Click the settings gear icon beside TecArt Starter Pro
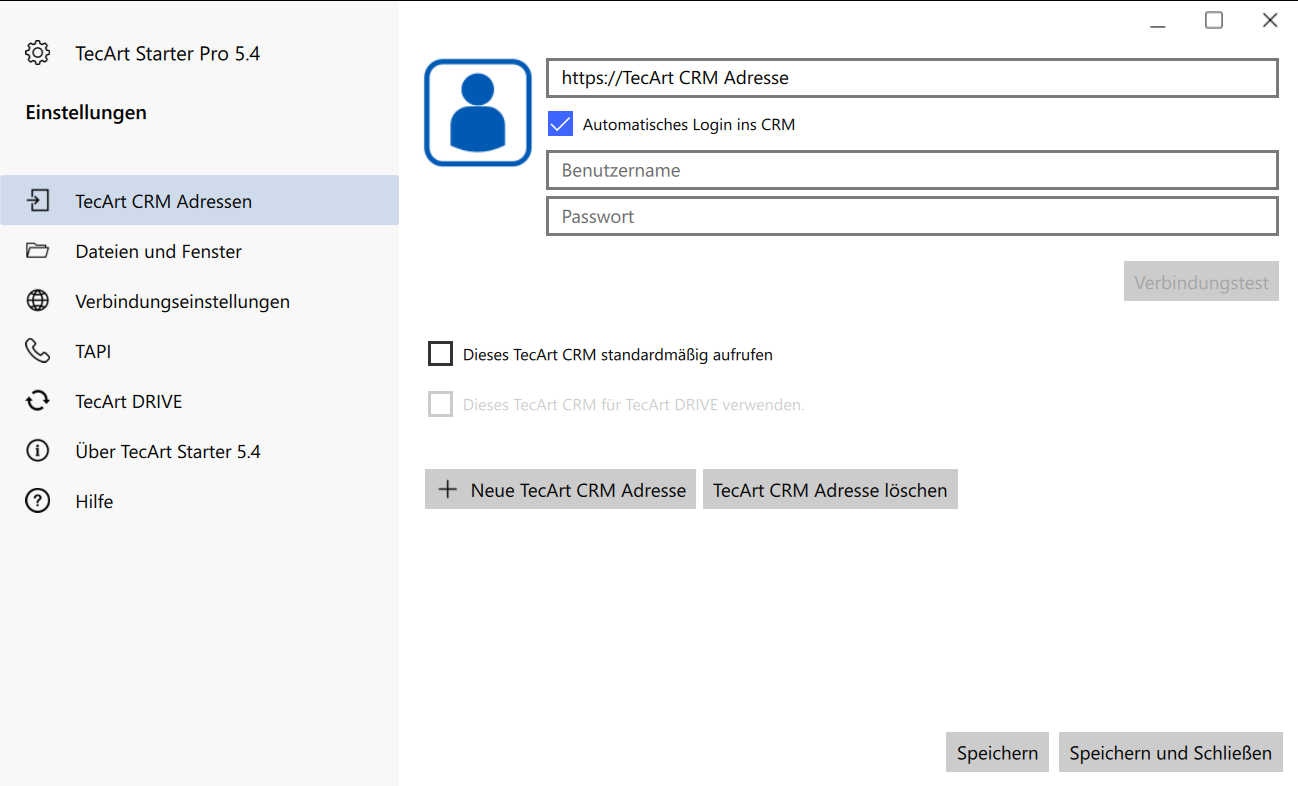 click(38, 53)
